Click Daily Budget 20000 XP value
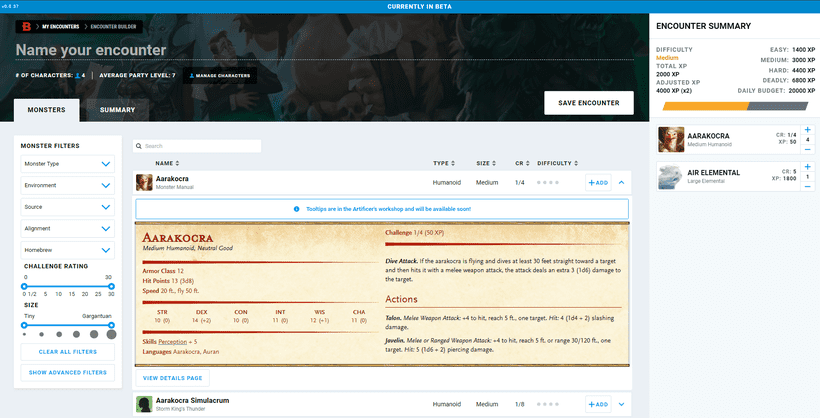Image resolution: width=820 pixels, height=418 pixels. 802,91
